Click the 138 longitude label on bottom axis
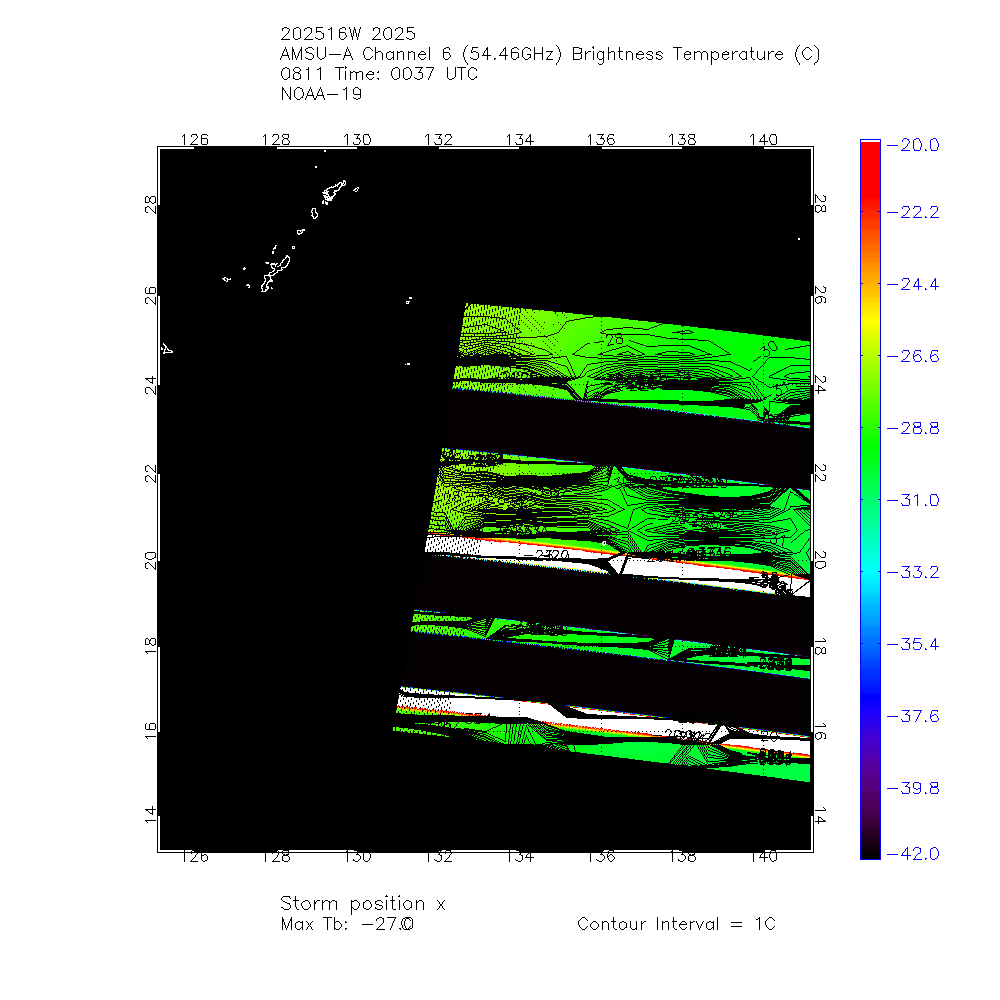1000x1000 pixels. click(682, 857)
